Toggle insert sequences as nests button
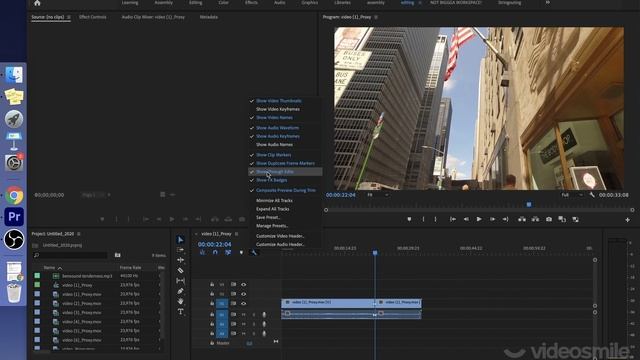Screen dimensions: 640x360 click(x=202, y=253)
